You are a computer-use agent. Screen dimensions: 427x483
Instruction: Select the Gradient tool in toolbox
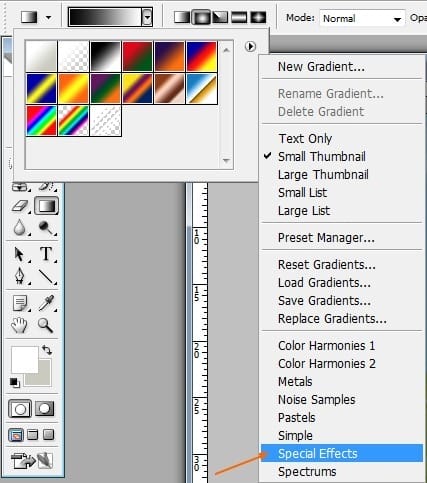(x=47, y=206)
